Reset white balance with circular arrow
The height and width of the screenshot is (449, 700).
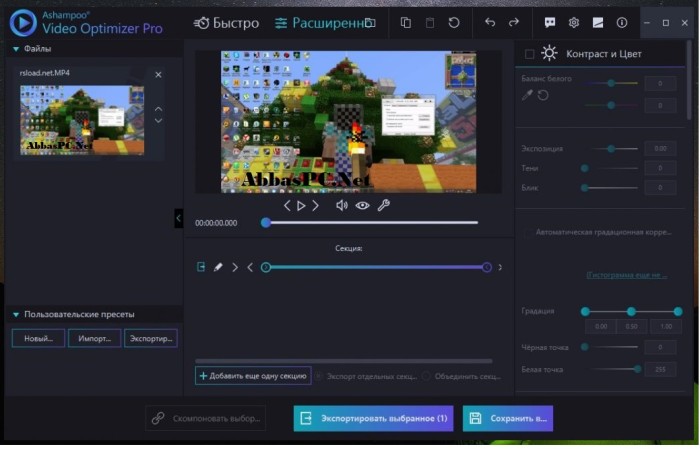[x=543, y=95]
